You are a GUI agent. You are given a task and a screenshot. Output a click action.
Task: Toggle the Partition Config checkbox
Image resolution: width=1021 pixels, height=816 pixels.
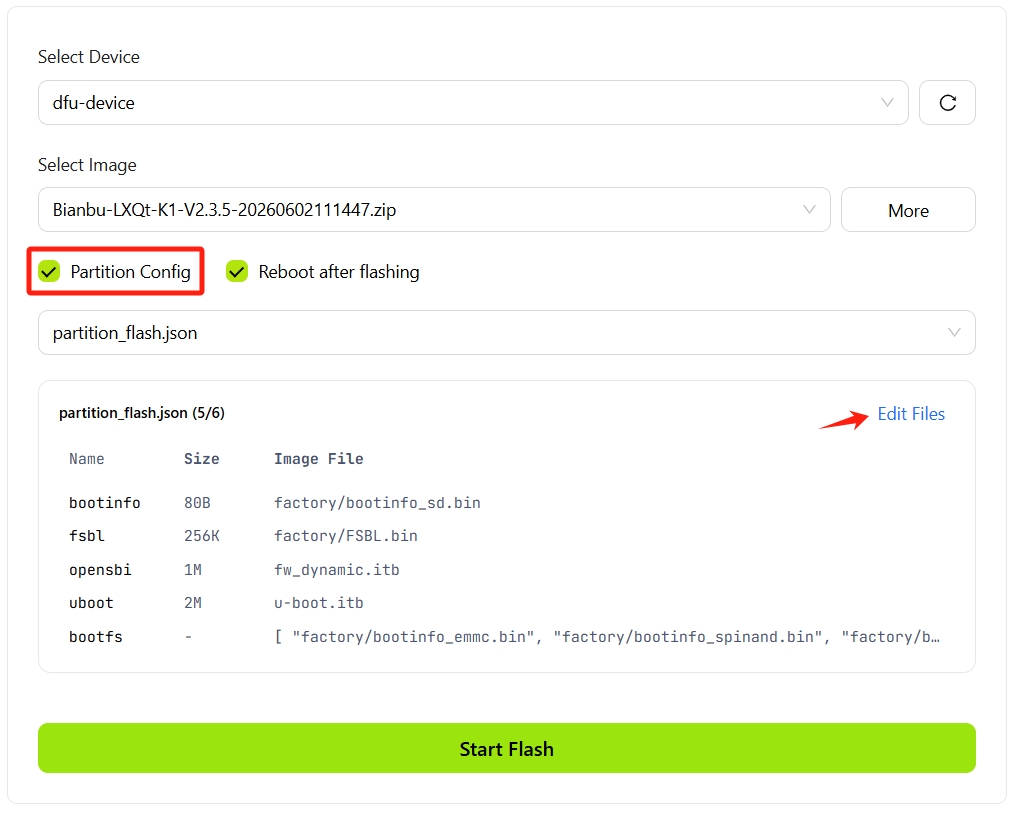click(x=49, y=272)
